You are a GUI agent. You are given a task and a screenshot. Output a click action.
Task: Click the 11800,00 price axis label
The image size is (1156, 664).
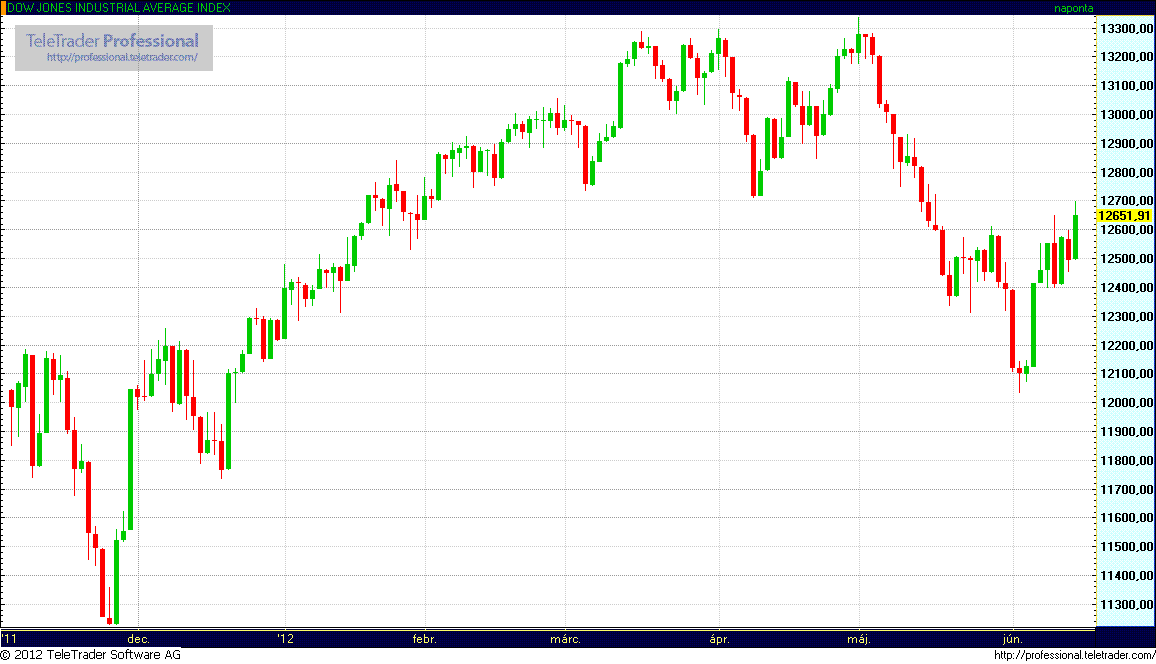[x=1126, y=461]
